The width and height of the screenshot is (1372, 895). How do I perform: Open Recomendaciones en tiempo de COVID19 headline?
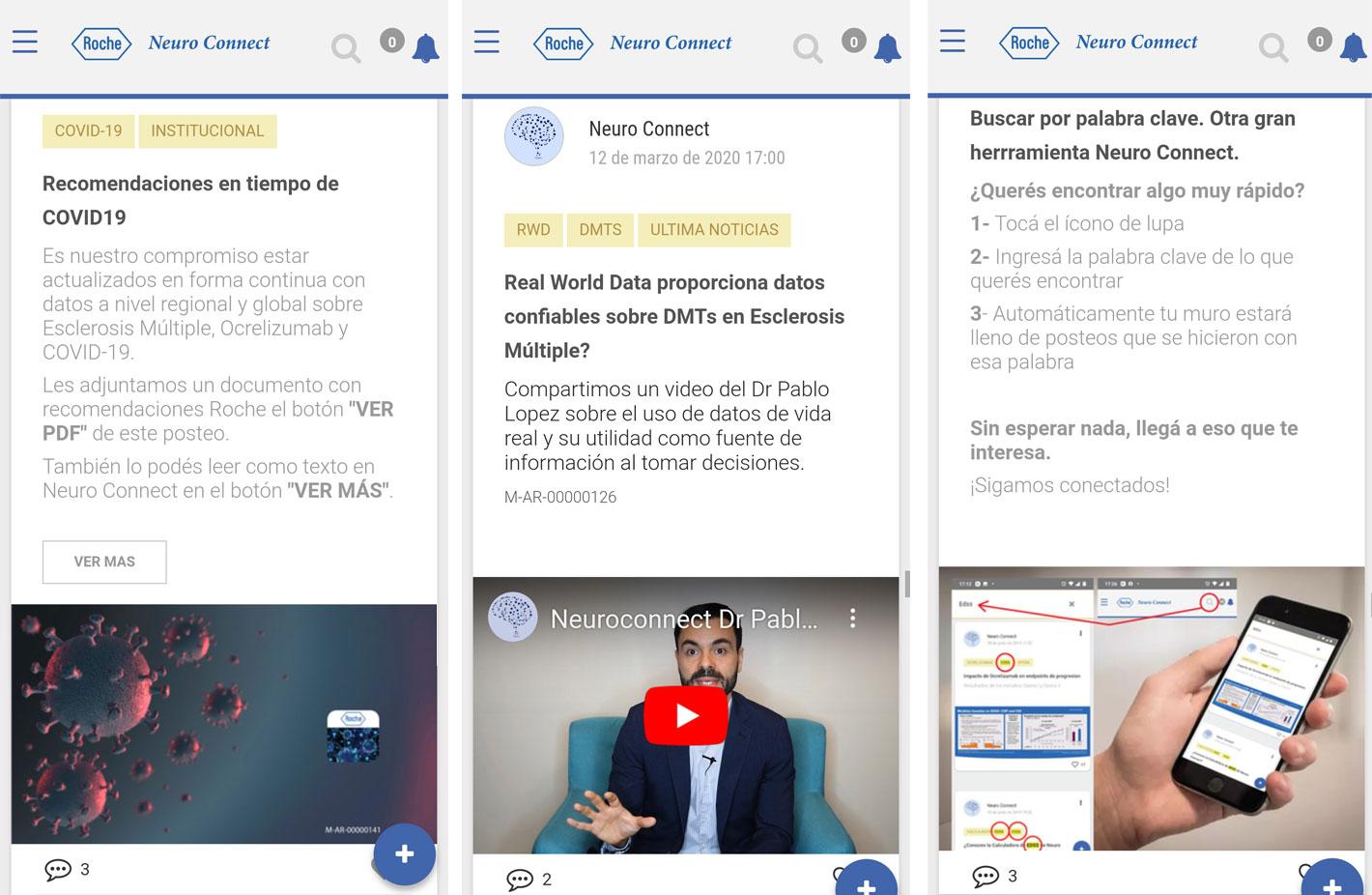pos(190,200)
